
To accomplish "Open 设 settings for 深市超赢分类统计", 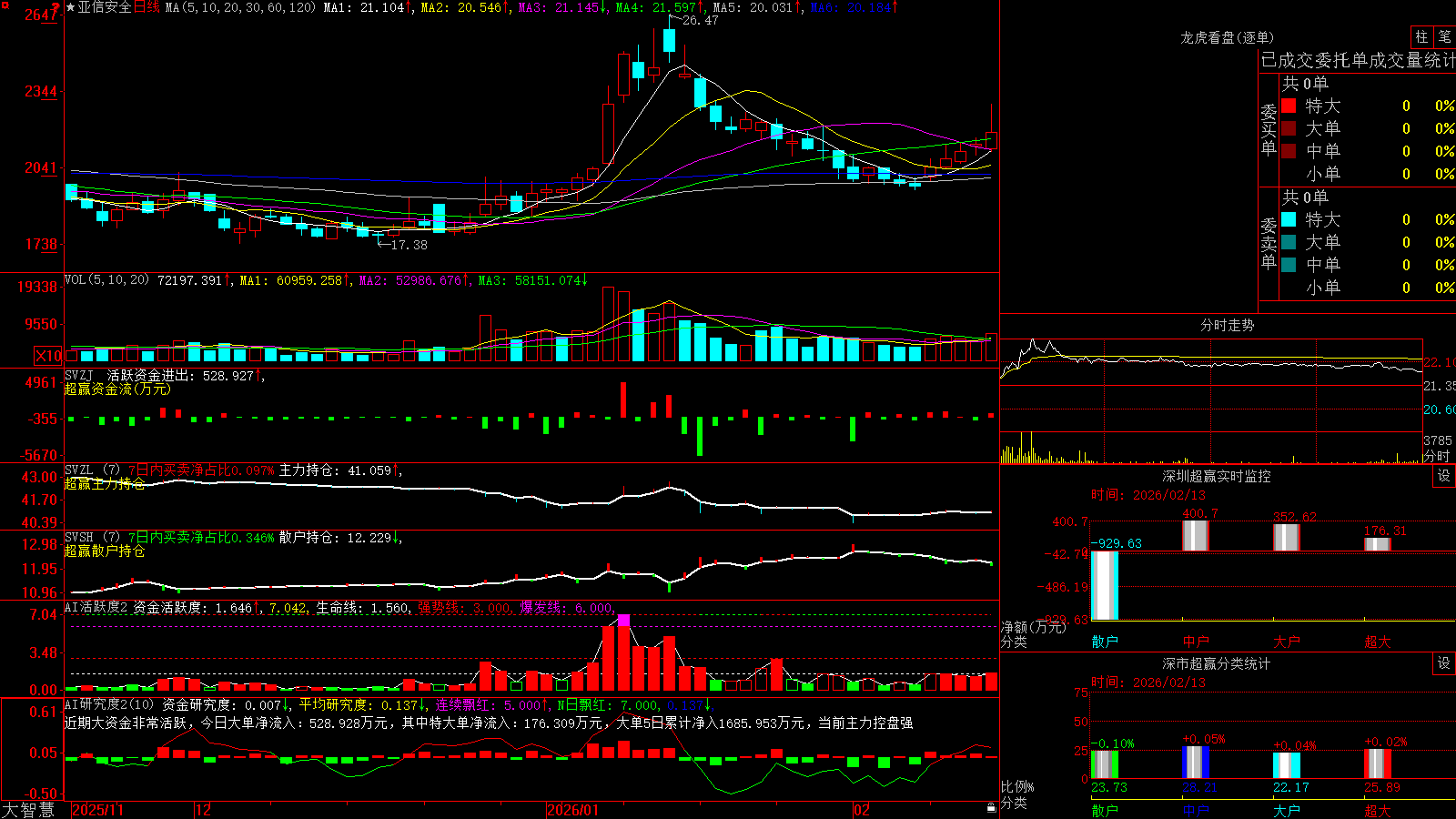I will click(x=1444, y=663).
